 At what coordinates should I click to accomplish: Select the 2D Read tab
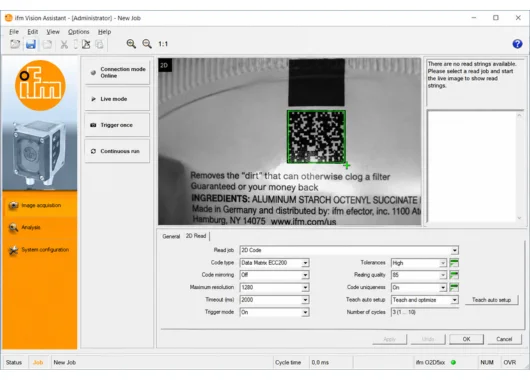pos(196,236)
